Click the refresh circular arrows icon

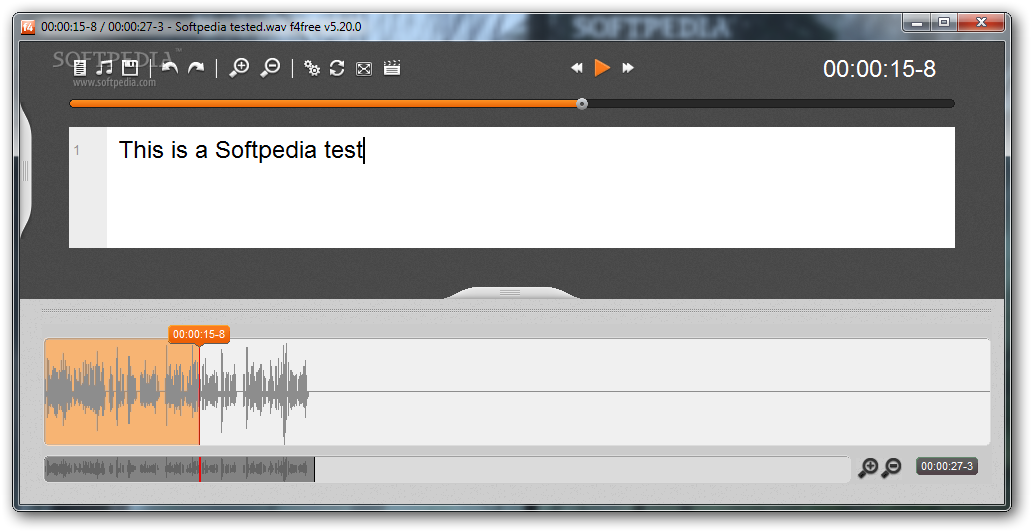pos(337,68)
